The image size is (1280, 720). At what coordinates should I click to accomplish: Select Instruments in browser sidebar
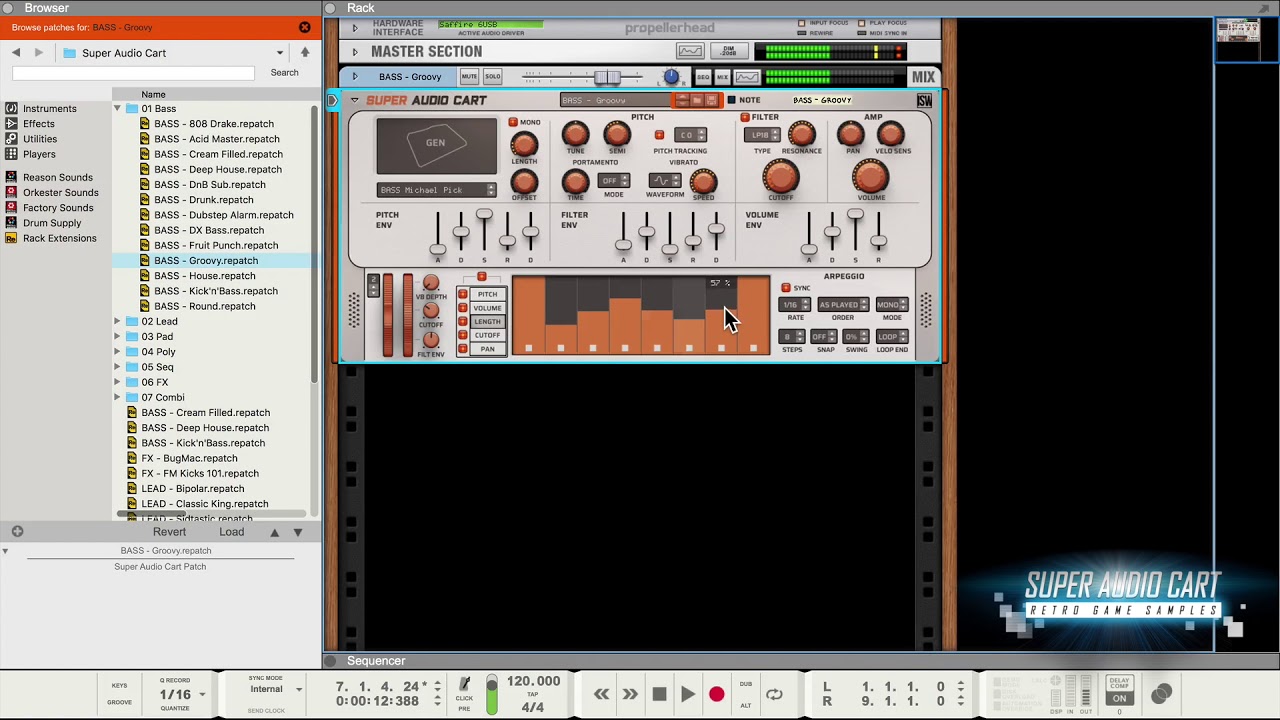(49, 108)
